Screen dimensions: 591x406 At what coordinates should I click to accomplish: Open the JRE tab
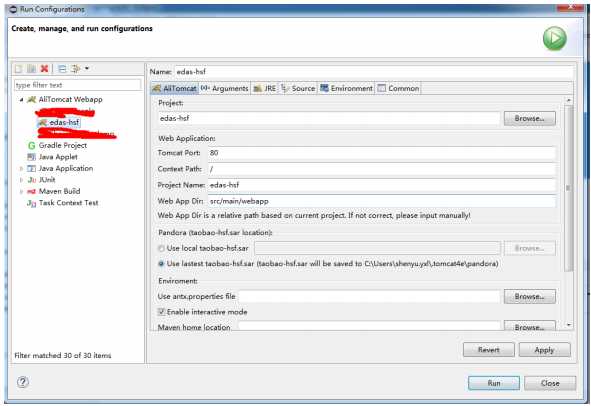click(265, 88)
